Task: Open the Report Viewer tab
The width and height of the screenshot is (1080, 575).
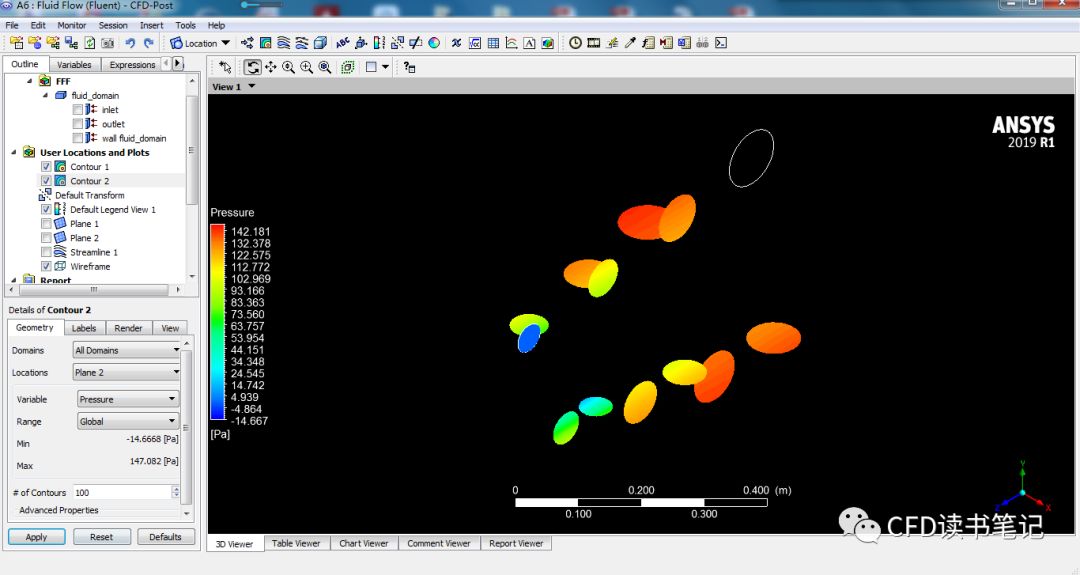Action: [x=517, y=543]
